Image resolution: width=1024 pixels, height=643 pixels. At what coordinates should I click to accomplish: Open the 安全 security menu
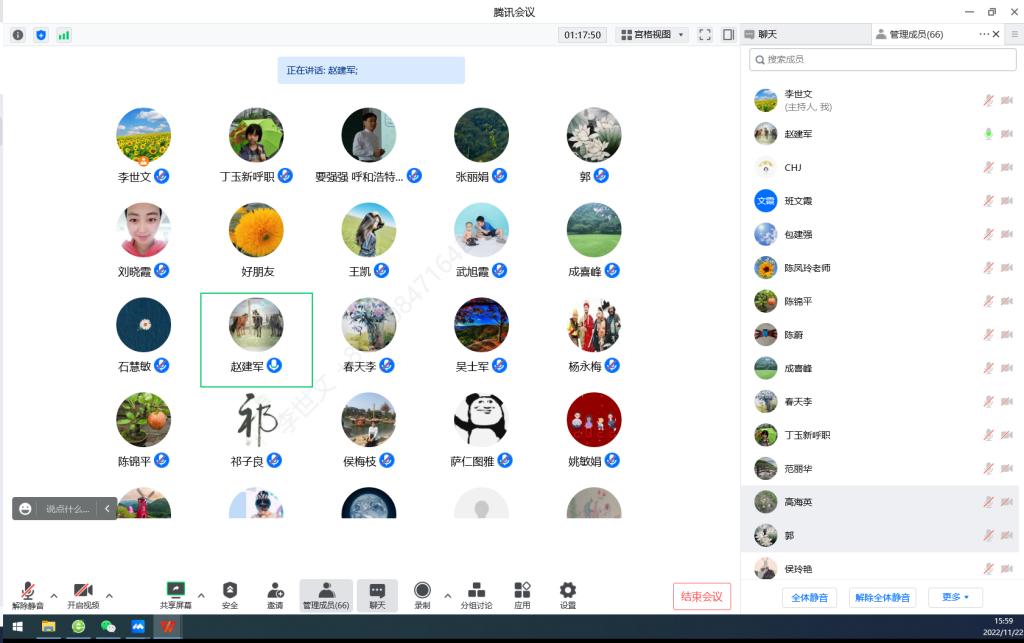click(x=230, y=595)
